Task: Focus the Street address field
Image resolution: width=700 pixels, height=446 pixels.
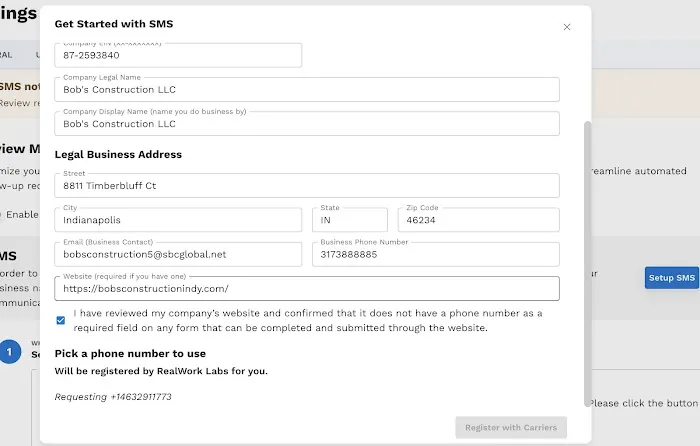Action: [x=306, y=186]
